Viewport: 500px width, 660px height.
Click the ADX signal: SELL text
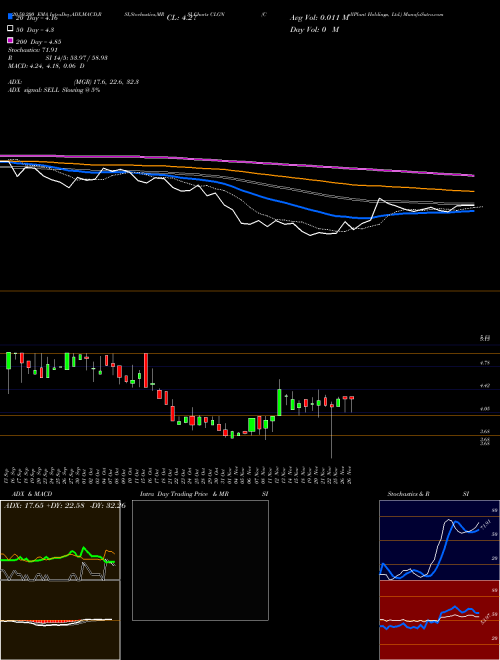click(54, 90)
